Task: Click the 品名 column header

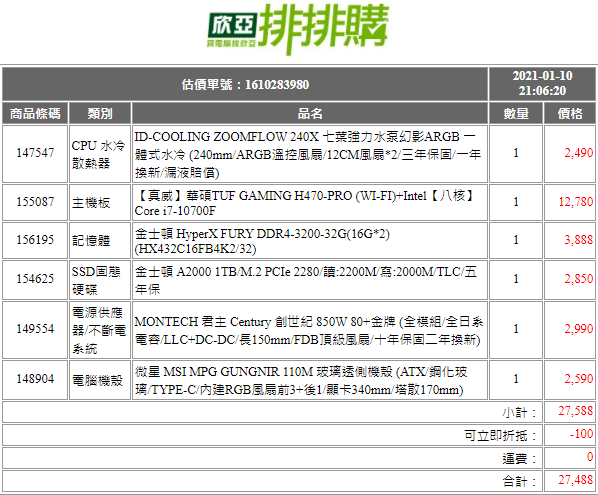Action: (310, 113)
